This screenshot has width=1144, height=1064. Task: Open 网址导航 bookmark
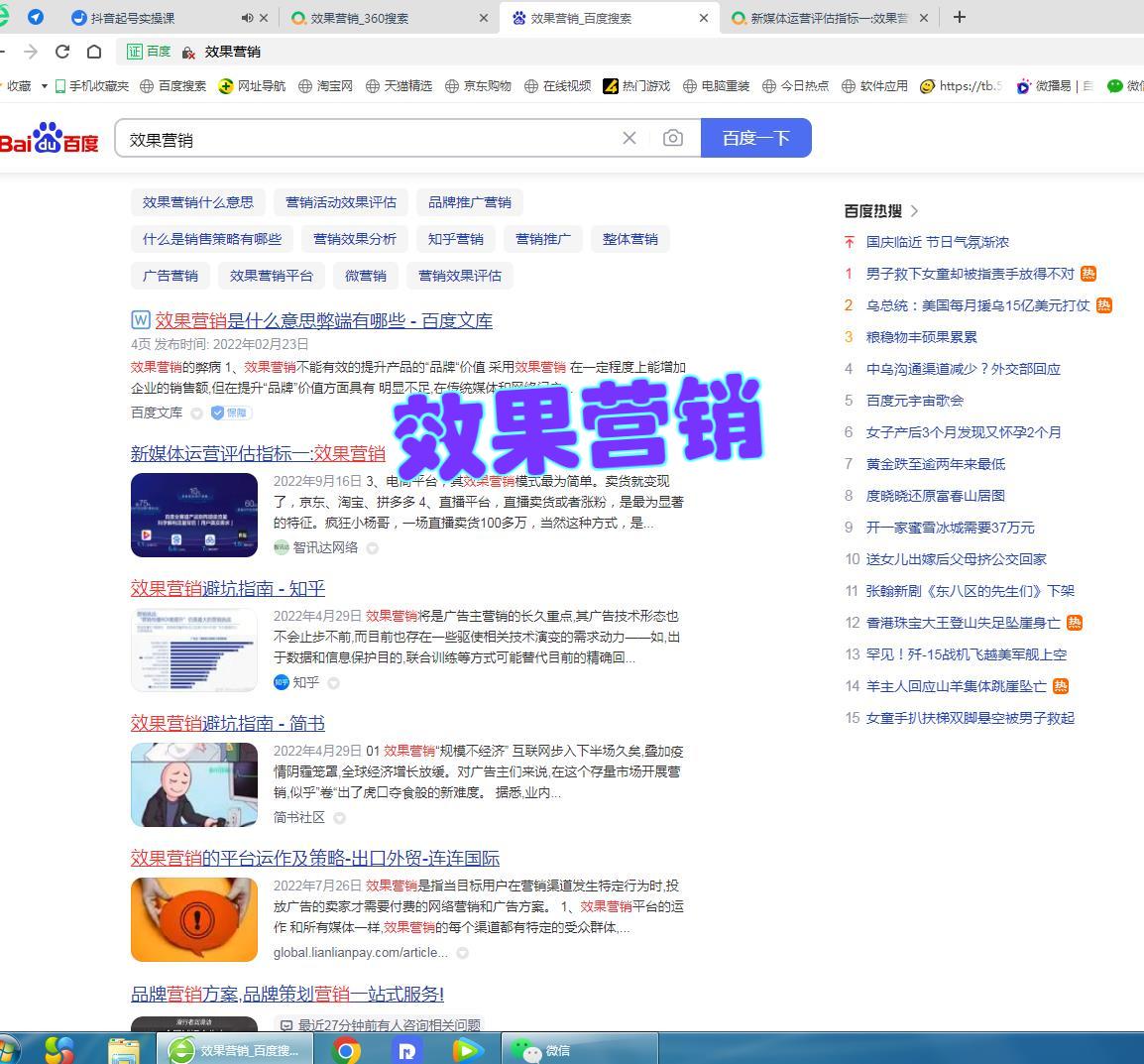click(x=252, y=86)
